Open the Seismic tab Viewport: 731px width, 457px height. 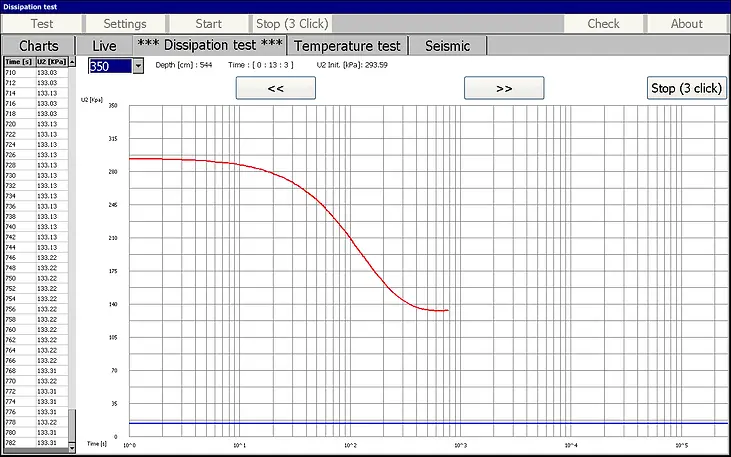448,46
